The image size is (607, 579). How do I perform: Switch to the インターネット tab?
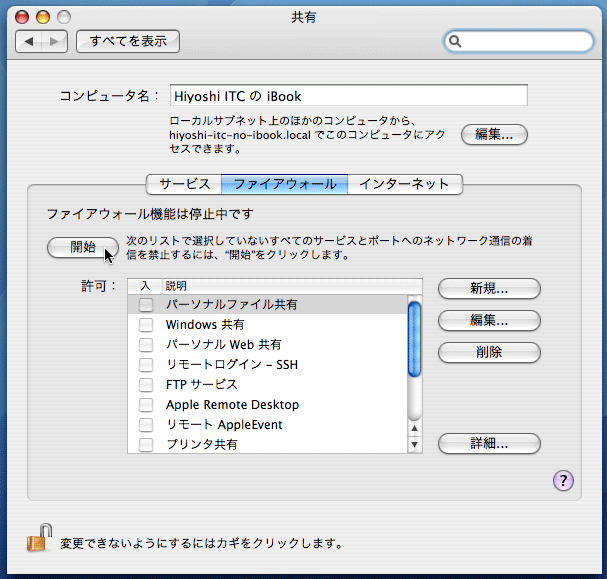point(405,184)
